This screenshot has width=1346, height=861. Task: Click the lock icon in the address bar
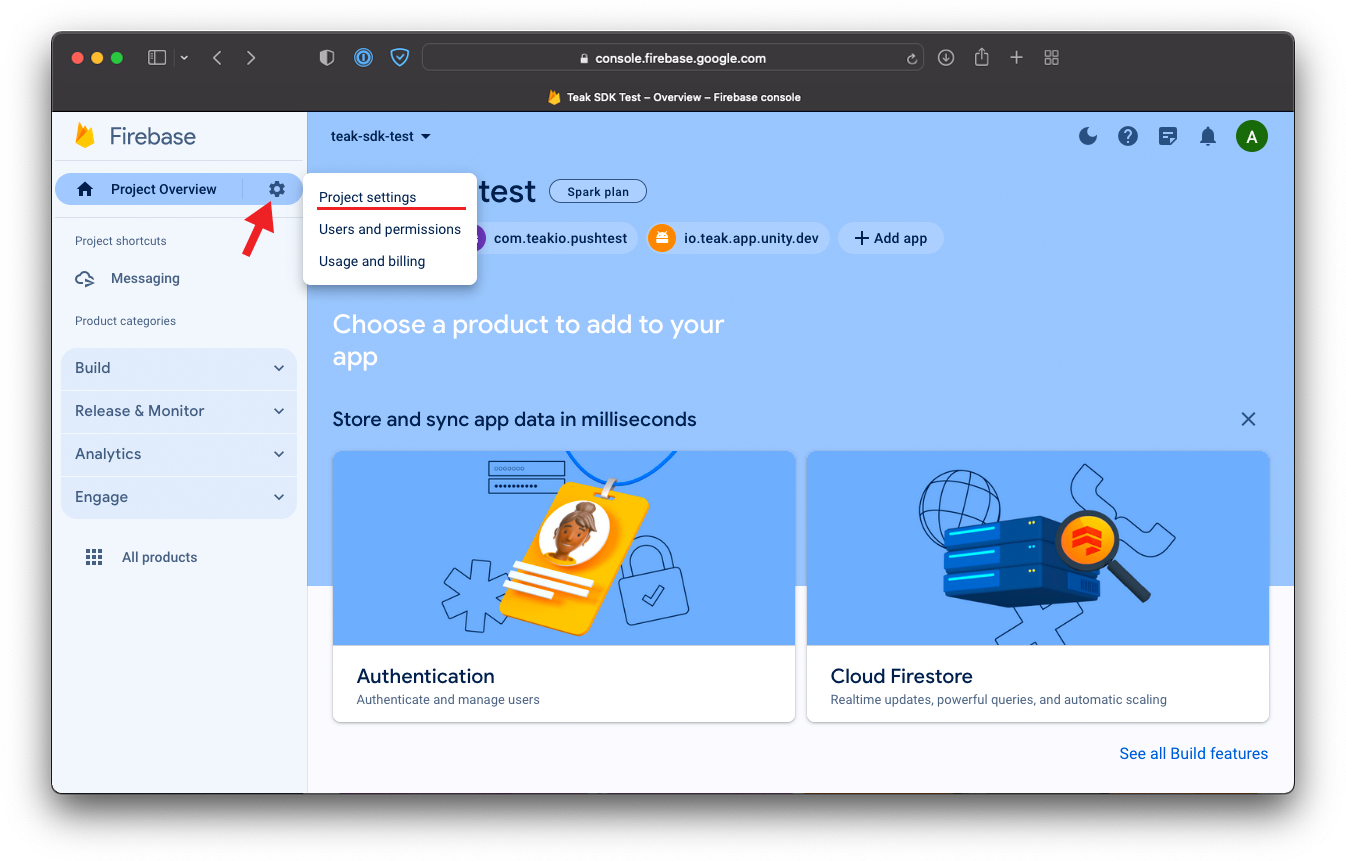point(585,58)
